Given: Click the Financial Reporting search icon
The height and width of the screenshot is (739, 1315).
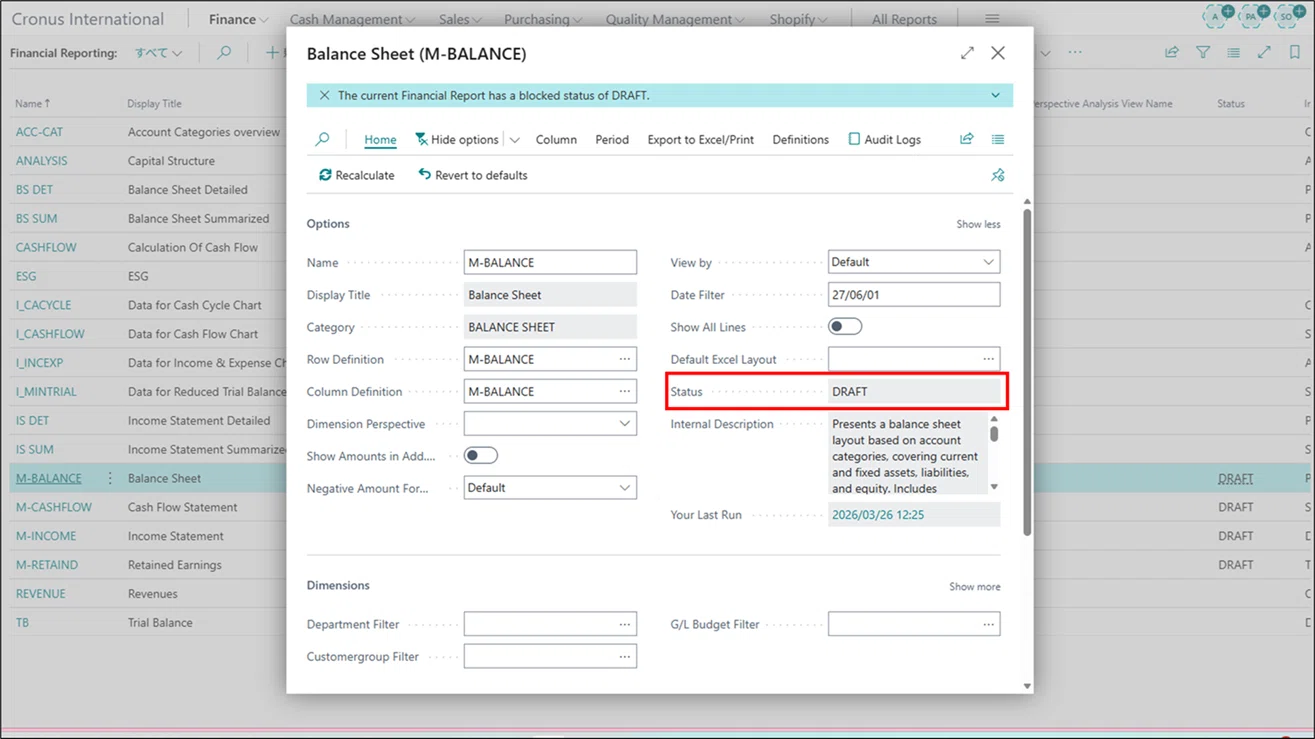Looking at the screenshot, I should [224, 53].
